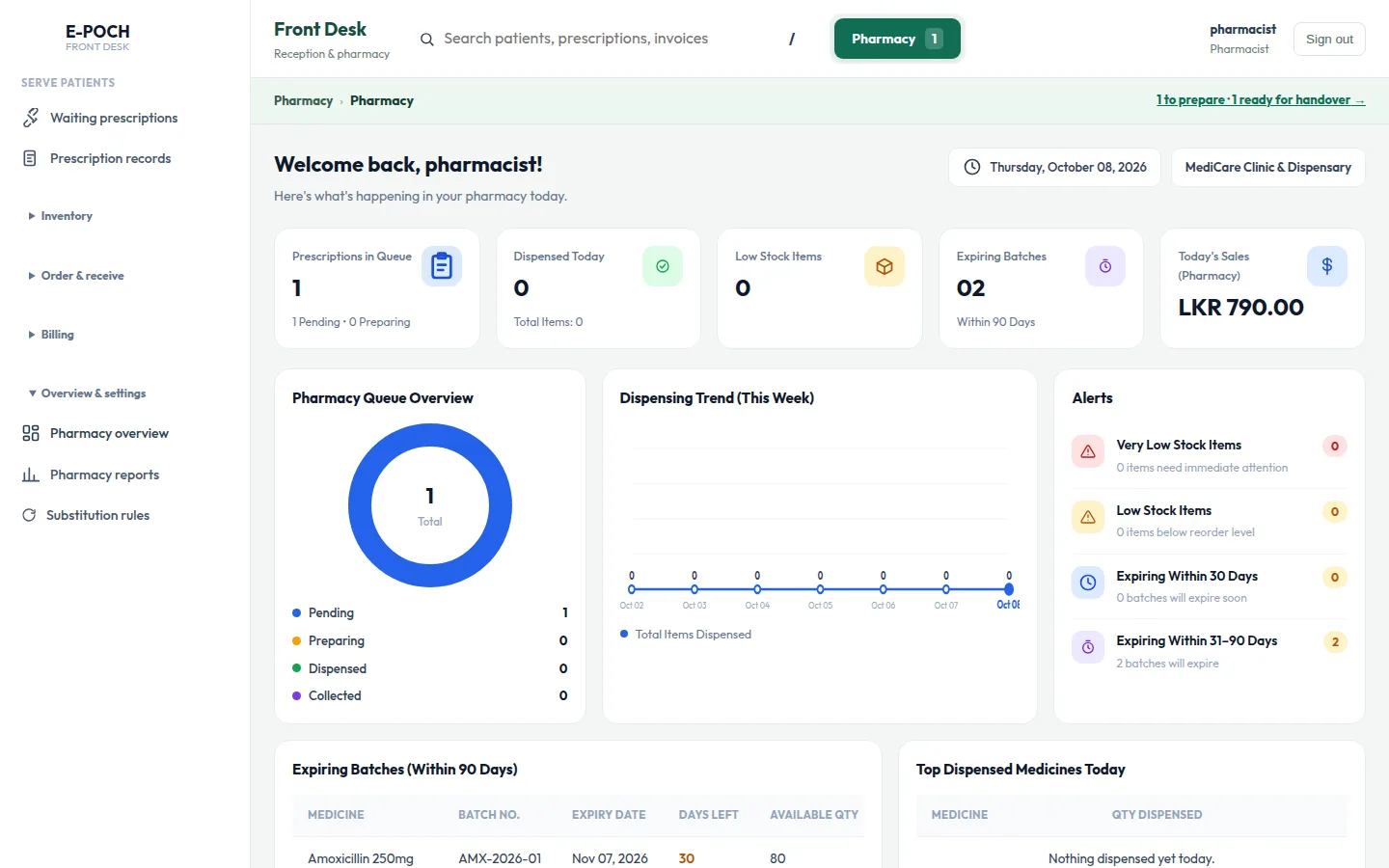This screenshot has height=868, width=1389.
Task: Expand the Inventory section
Action: click(x=60, y=216)
